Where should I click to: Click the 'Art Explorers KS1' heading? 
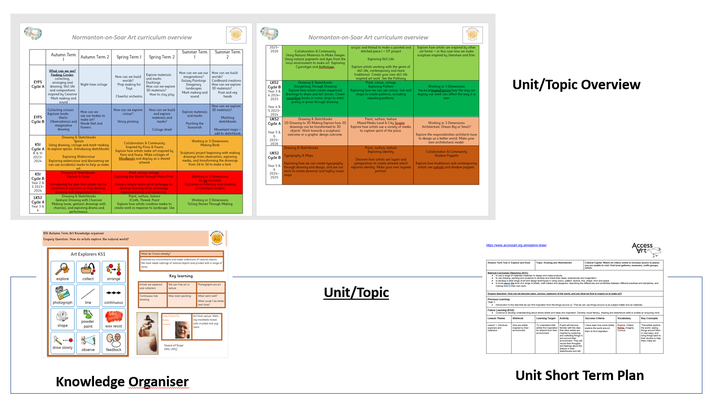(88, 254)
